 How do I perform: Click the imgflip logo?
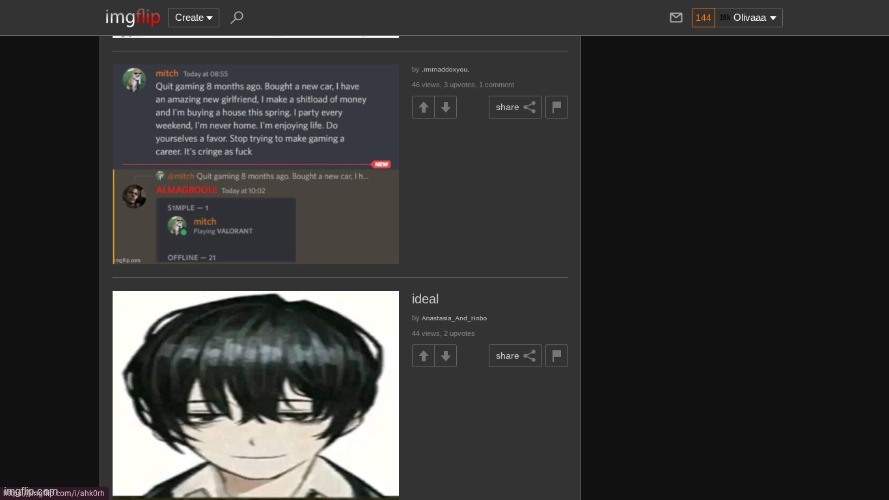click(132, 17)
